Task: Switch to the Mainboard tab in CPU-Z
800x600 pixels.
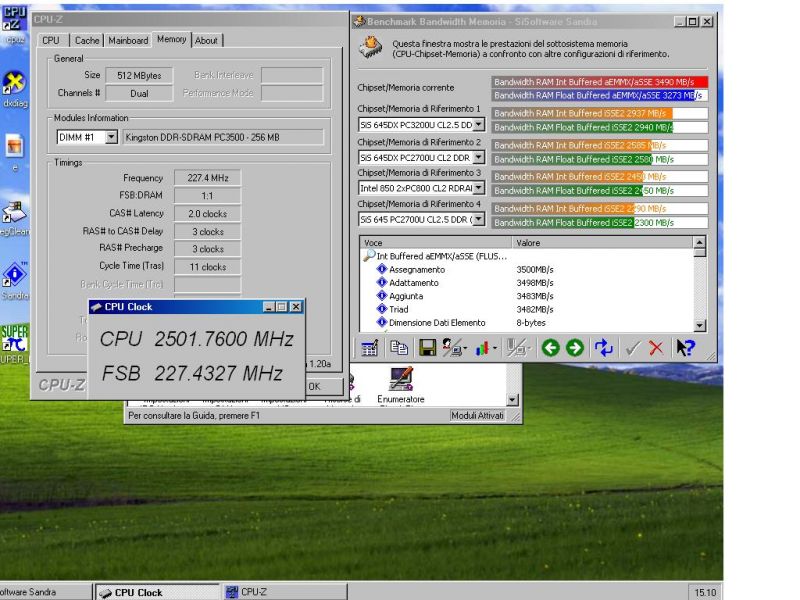Action: pyautogui.click(x=129, y=40)
